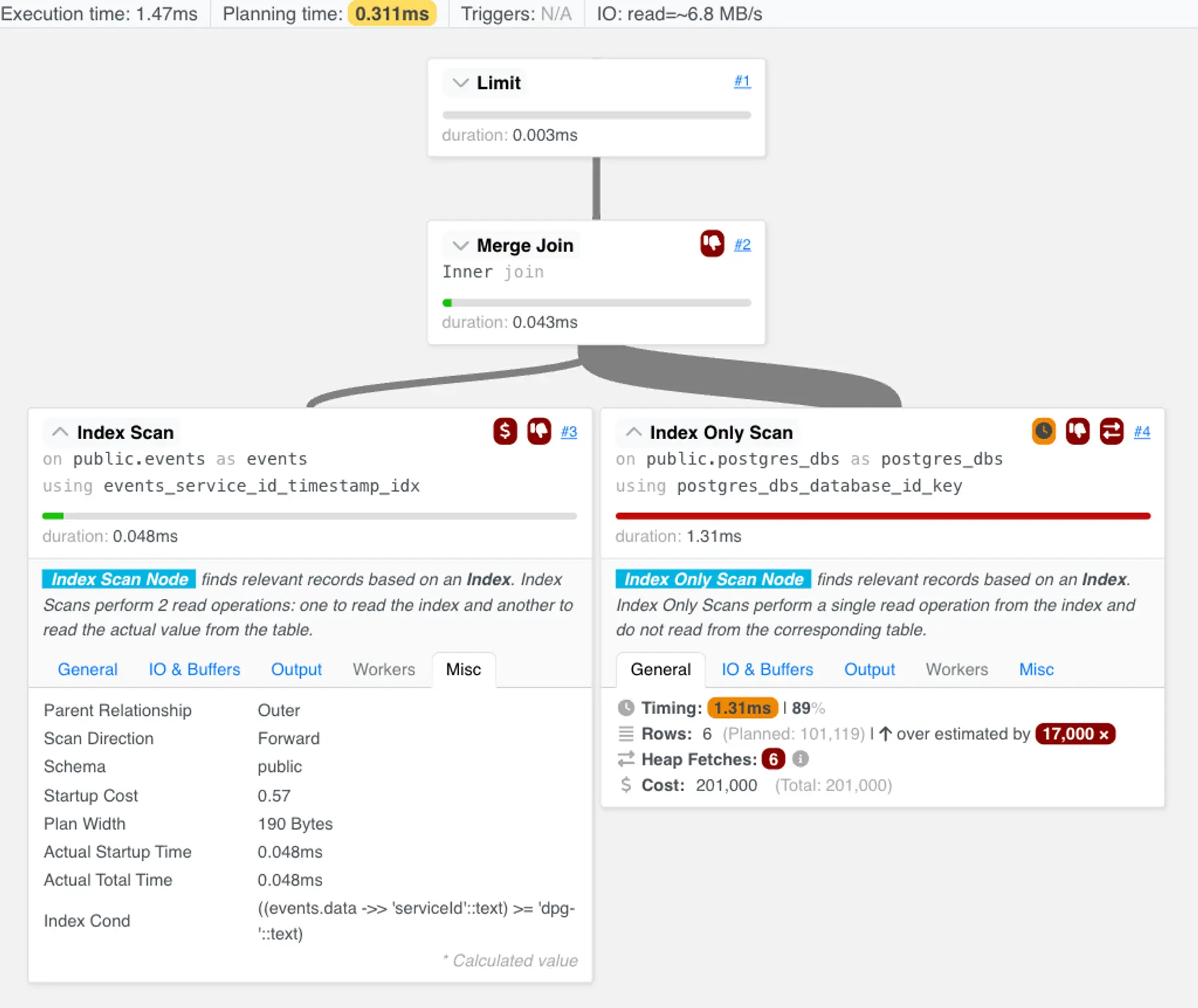
Task: Click the thumbs-down icon on Index Only Scan
Action: (1078, 432)
